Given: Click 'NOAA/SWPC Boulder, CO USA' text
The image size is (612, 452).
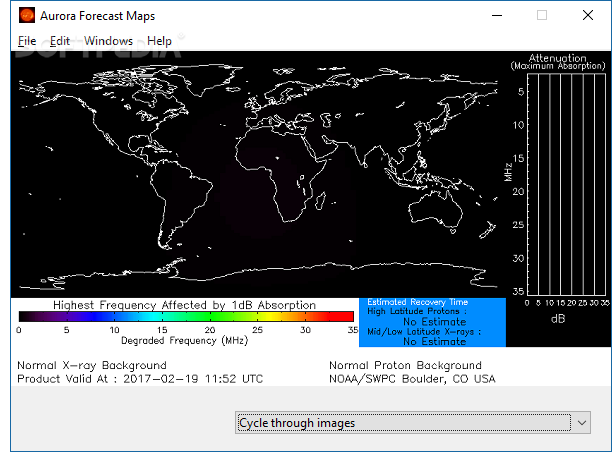Looking at the screenshot, I should pos(412,379).
